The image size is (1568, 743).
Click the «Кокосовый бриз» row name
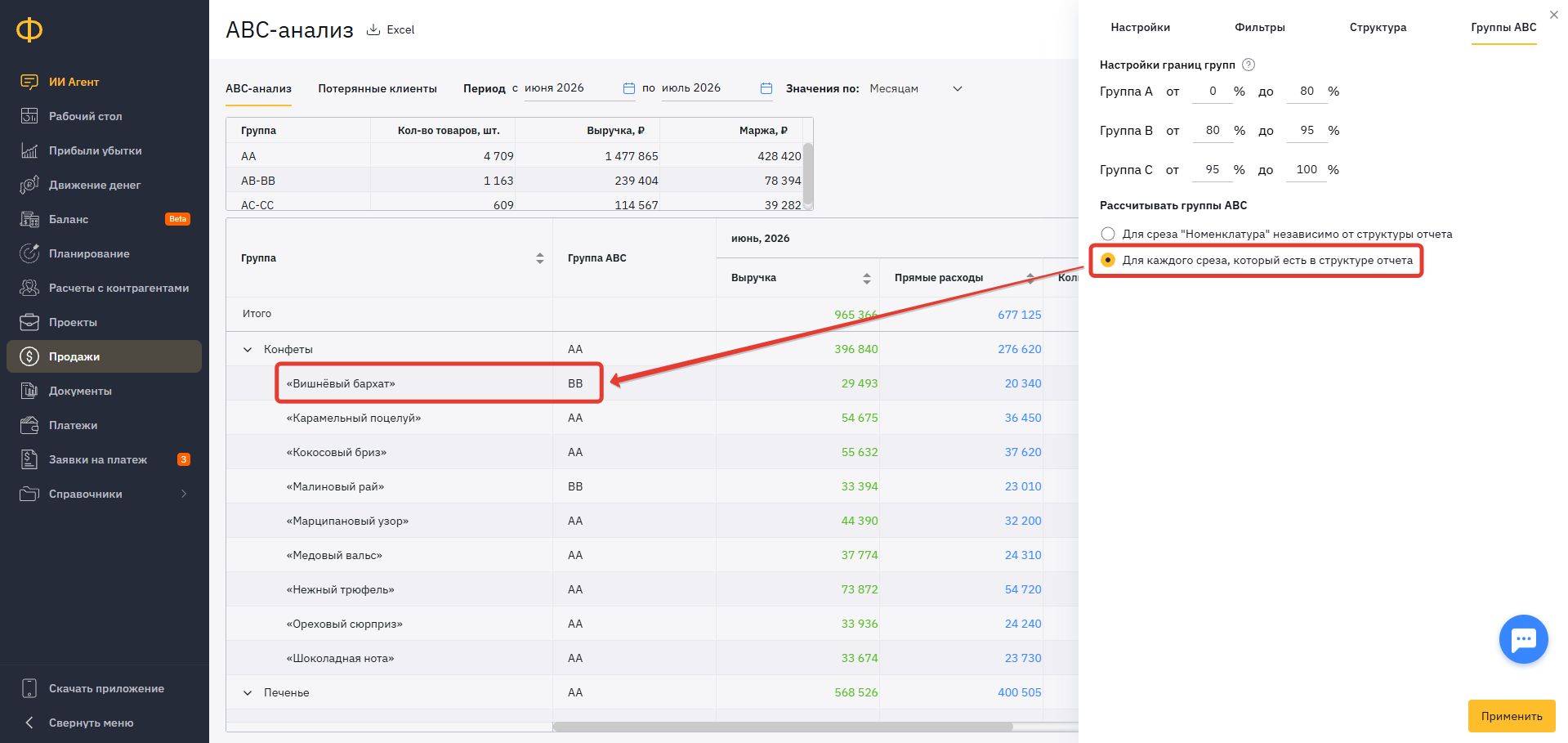[x=337, y=453]
